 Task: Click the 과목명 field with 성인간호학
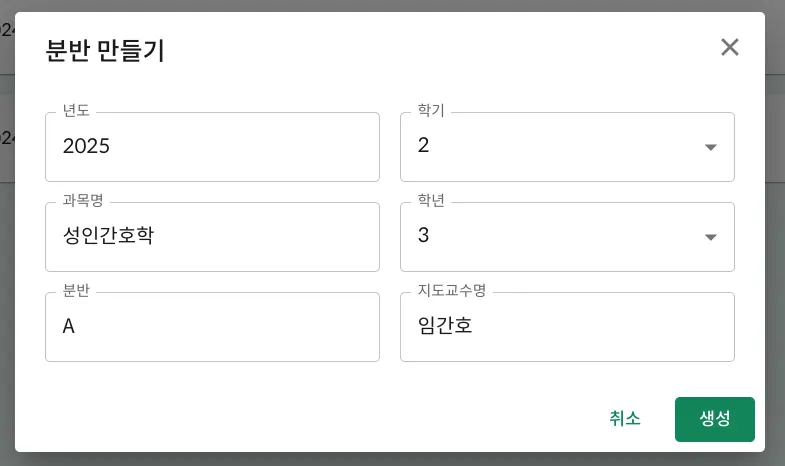[212, 237]
